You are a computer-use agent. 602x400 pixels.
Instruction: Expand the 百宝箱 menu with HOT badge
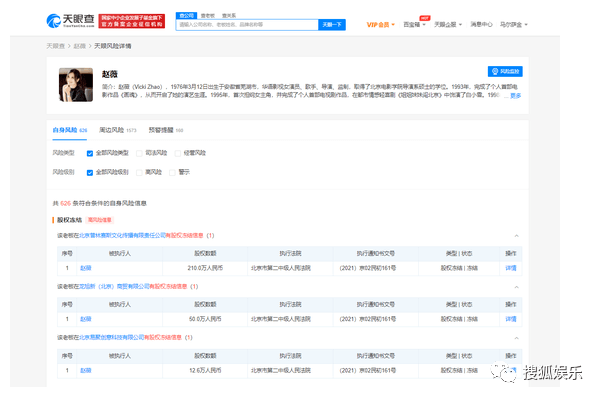coord(414,25)
